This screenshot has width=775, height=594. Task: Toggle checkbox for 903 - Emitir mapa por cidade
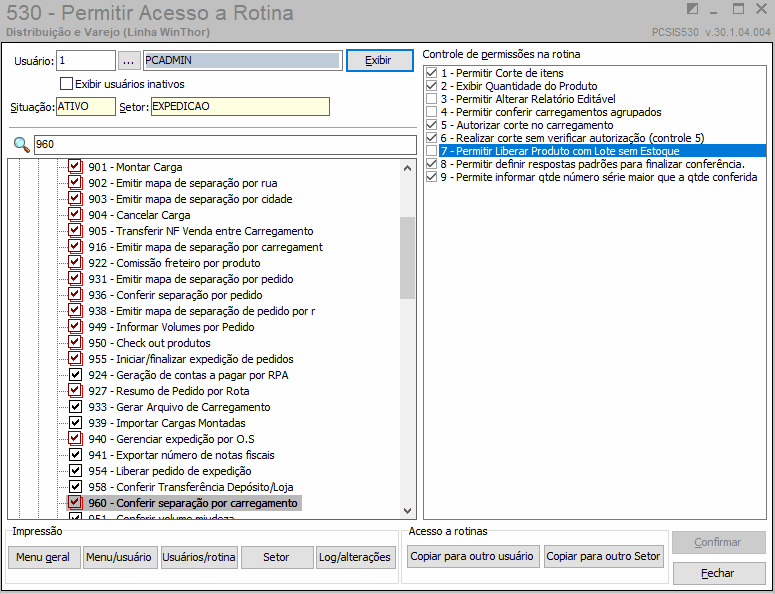tap(75, 199)
